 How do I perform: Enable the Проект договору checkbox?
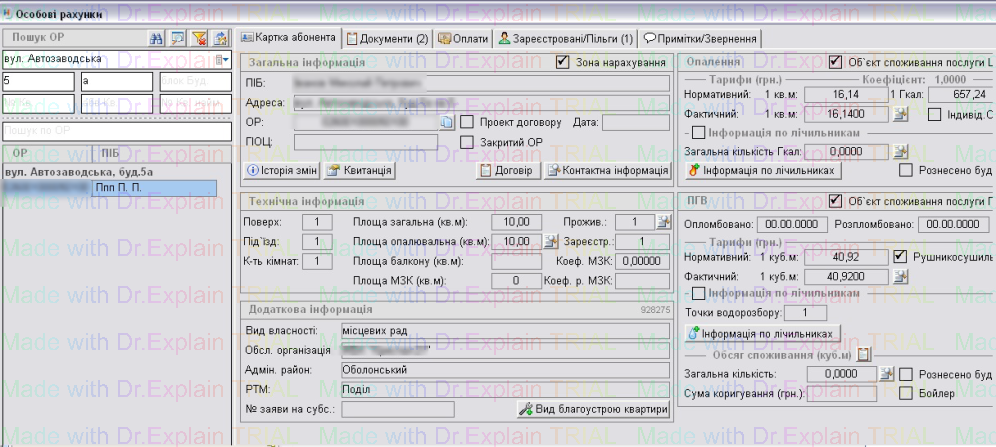tap(467, 122)
